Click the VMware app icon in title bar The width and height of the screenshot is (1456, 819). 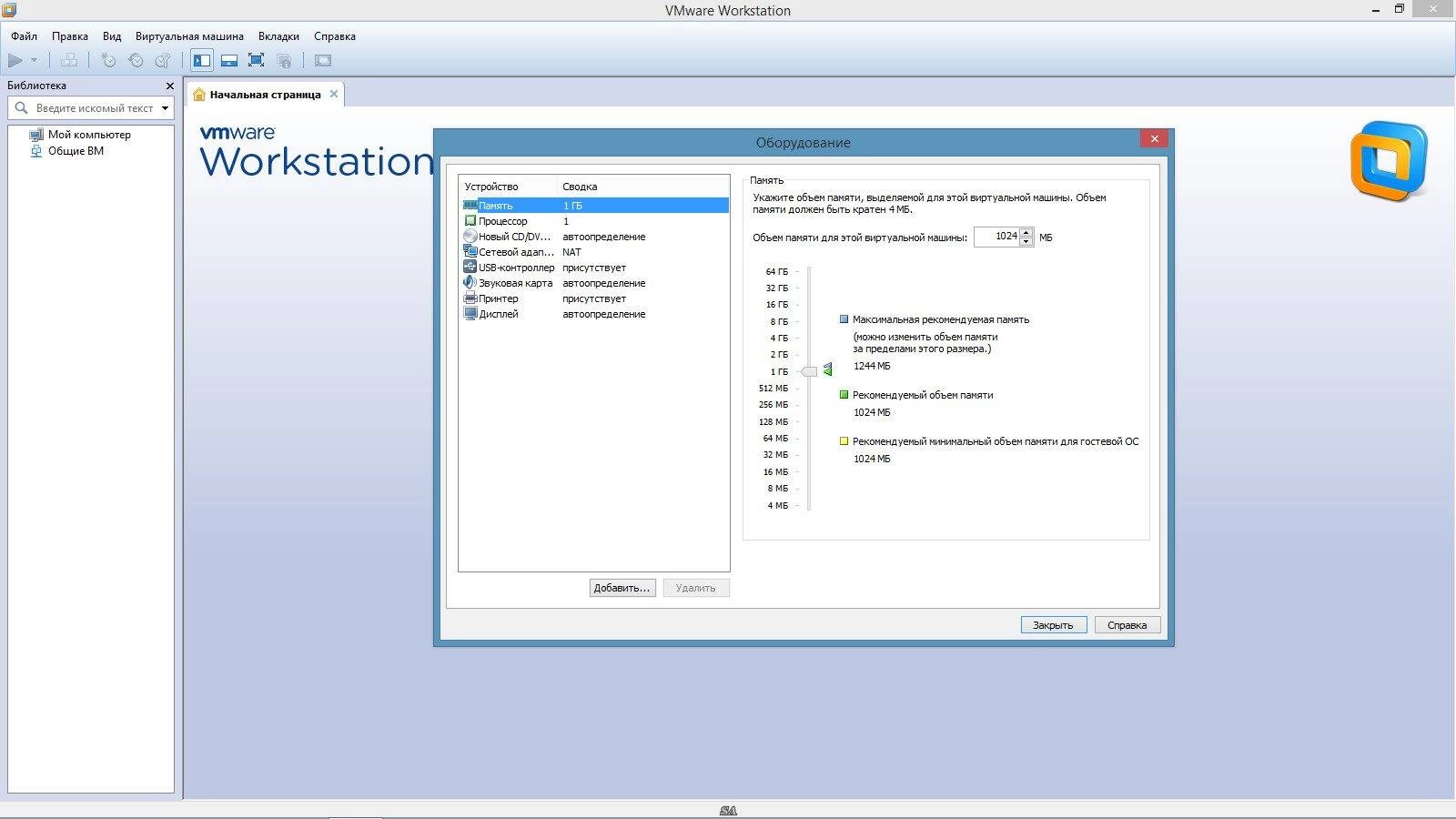click(9, 10)
